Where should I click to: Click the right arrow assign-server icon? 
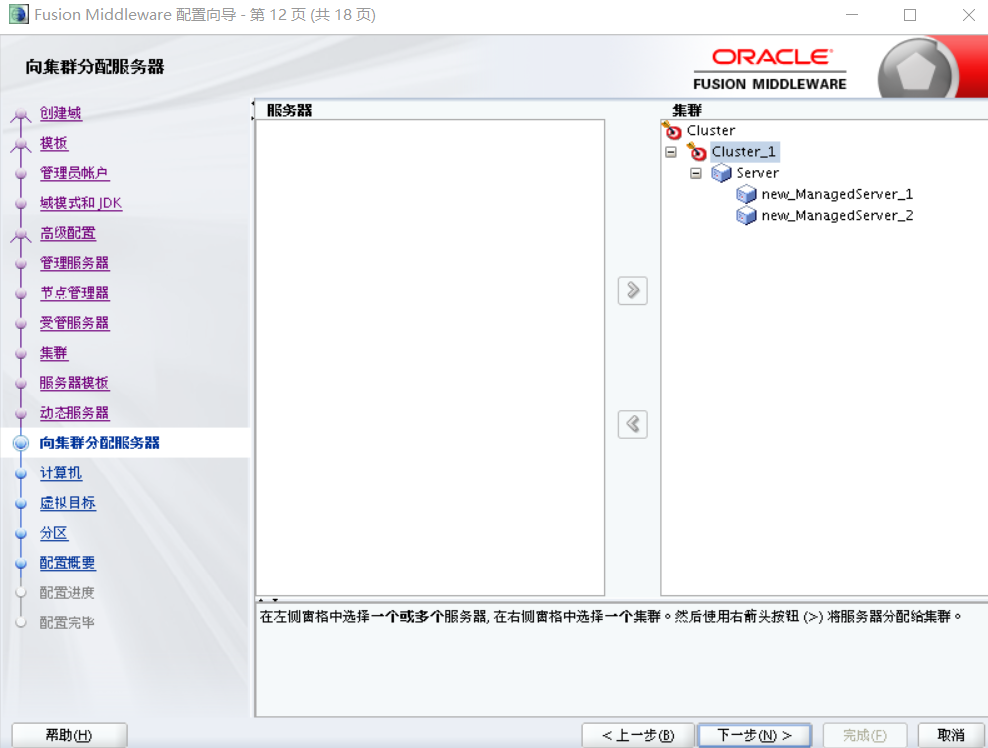(632, 290)
